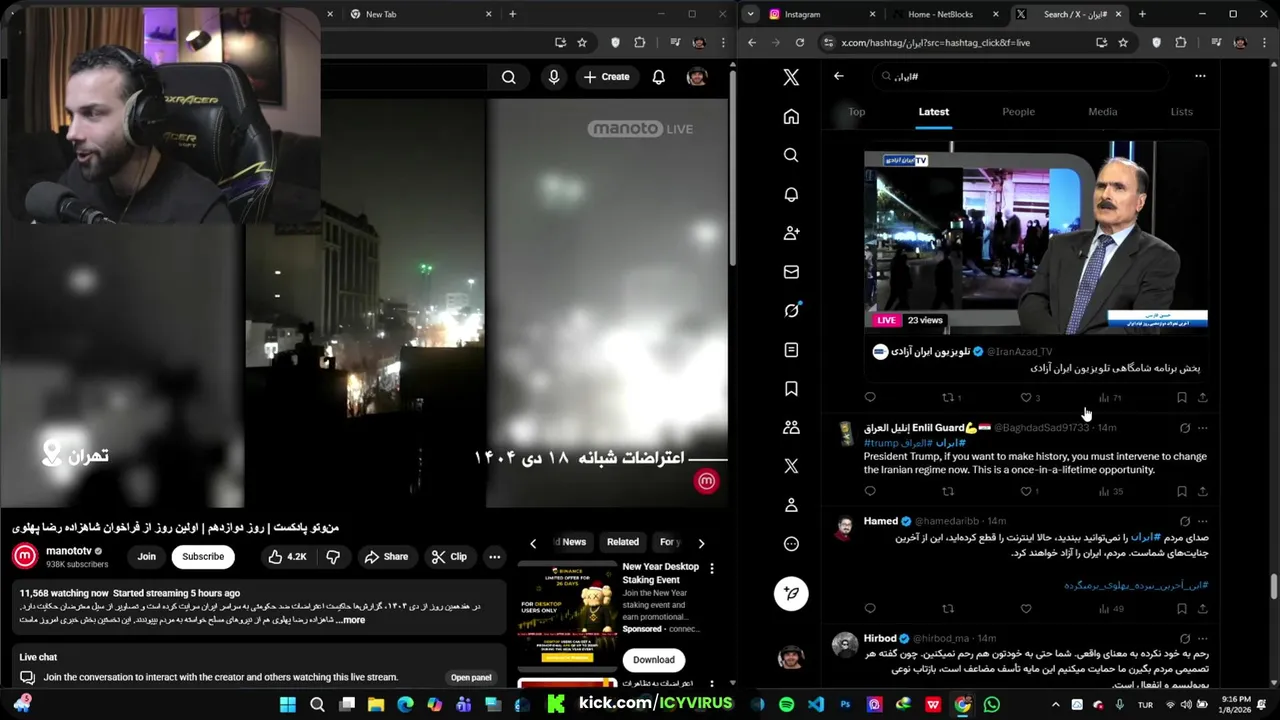Image resolution: width=1280 pixels, height=720 pixels.
Task: Join the manototv channel
Action: tap(147, 557)
